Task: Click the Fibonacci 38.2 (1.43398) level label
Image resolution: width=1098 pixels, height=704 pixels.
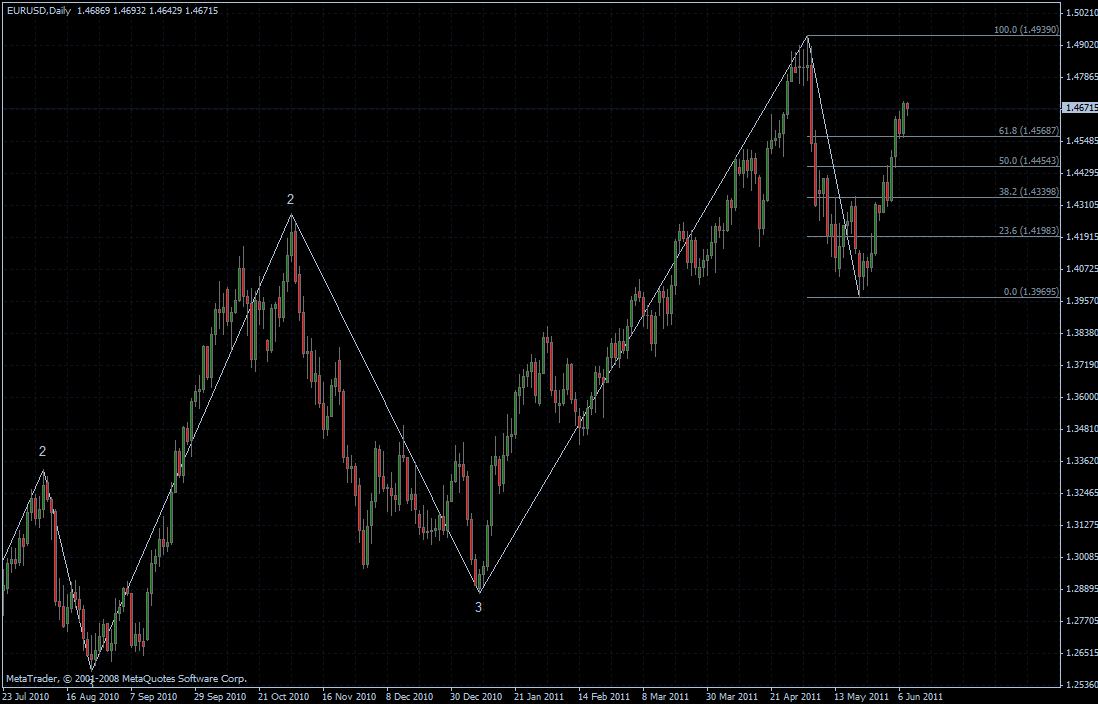Action: point(1029,191)
